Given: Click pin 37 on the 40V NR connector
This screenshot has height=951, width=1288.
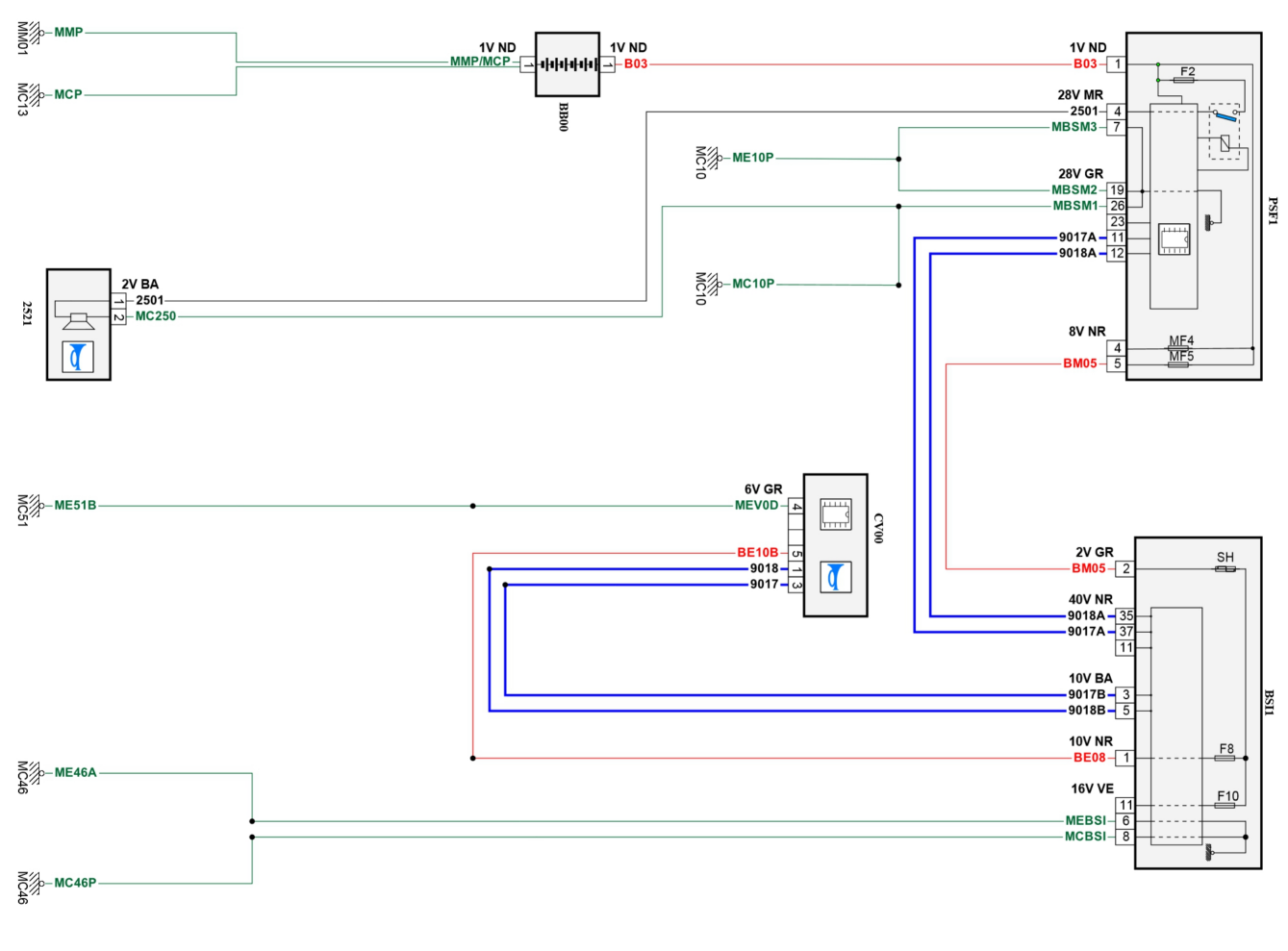Looking at the screenshot, I should tap(1125, 632).
